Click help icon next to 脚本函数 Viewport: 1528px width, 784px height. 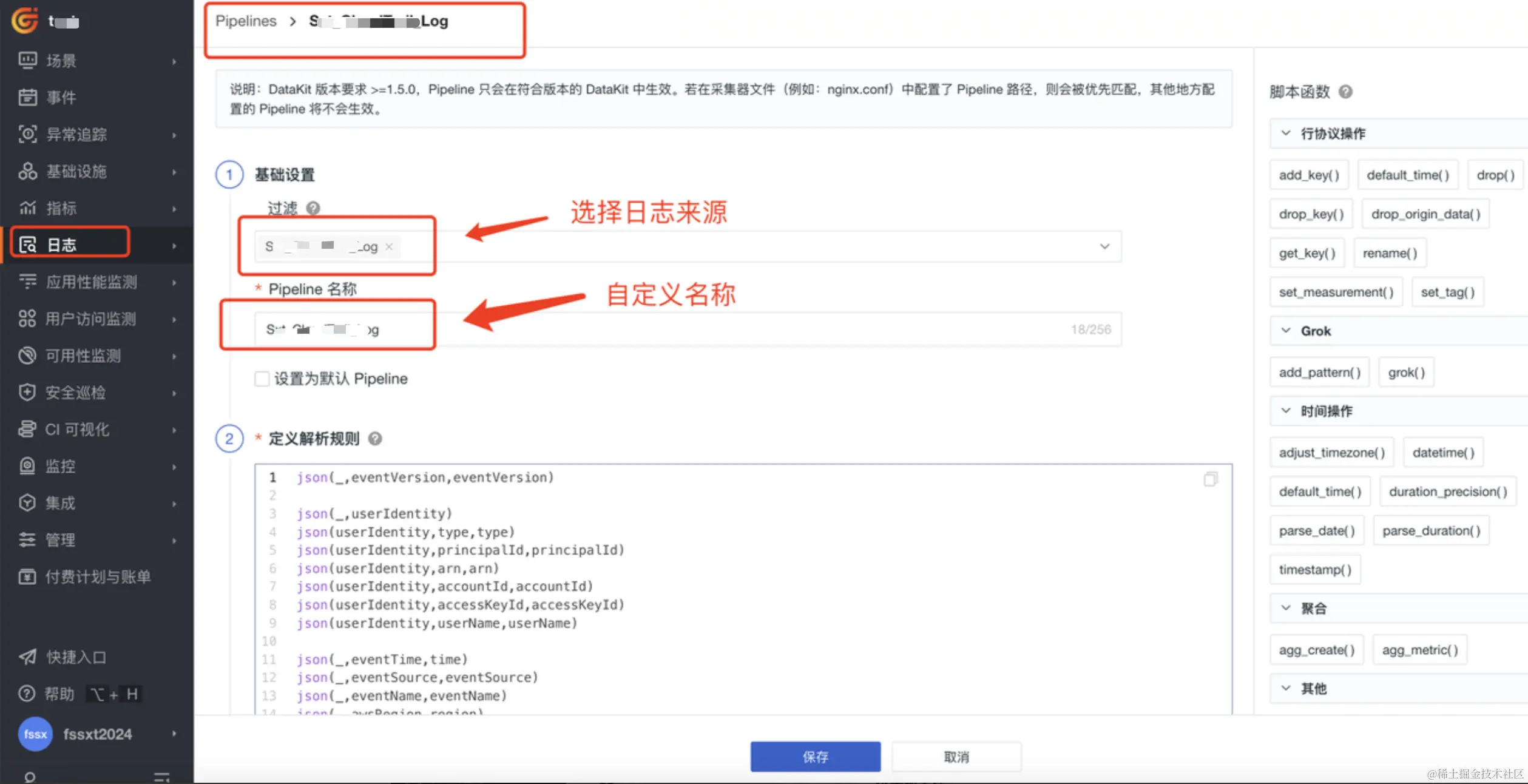(1345, 92)
